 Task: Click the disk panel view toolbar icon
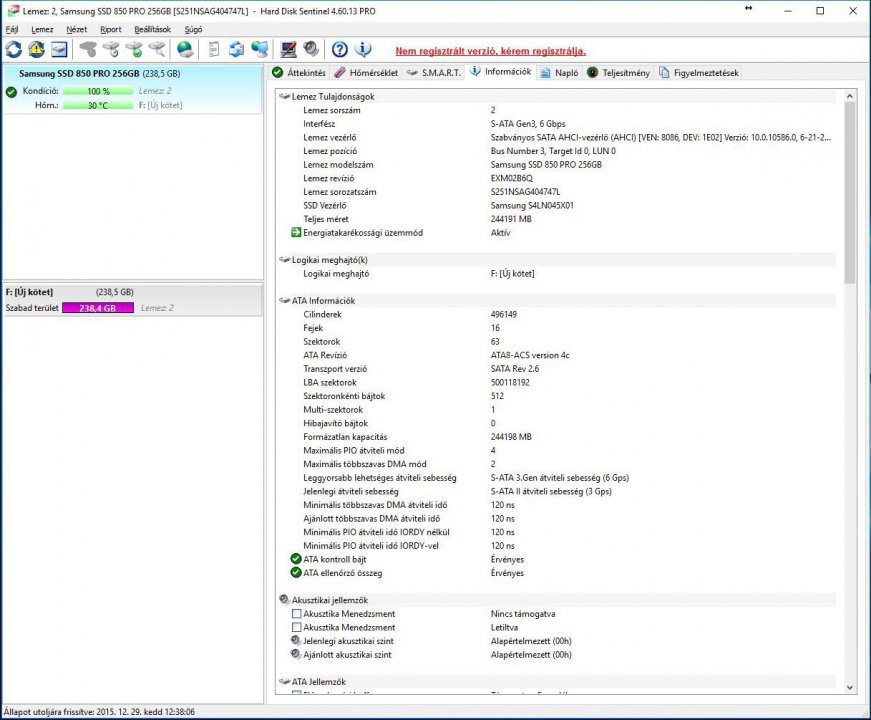pyautogui.click(x=59, y=49)
